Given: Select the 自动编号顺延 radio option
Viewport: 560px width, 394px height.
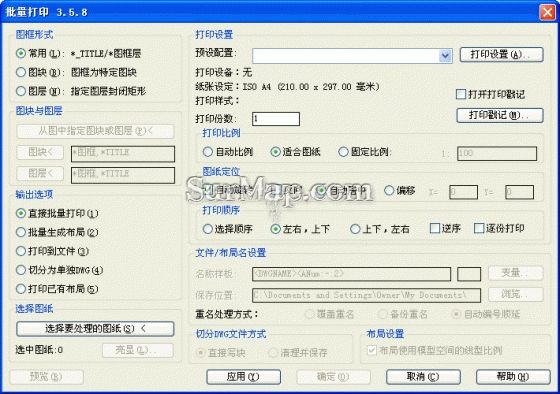Looking at the screenshot, I should 456,314.
